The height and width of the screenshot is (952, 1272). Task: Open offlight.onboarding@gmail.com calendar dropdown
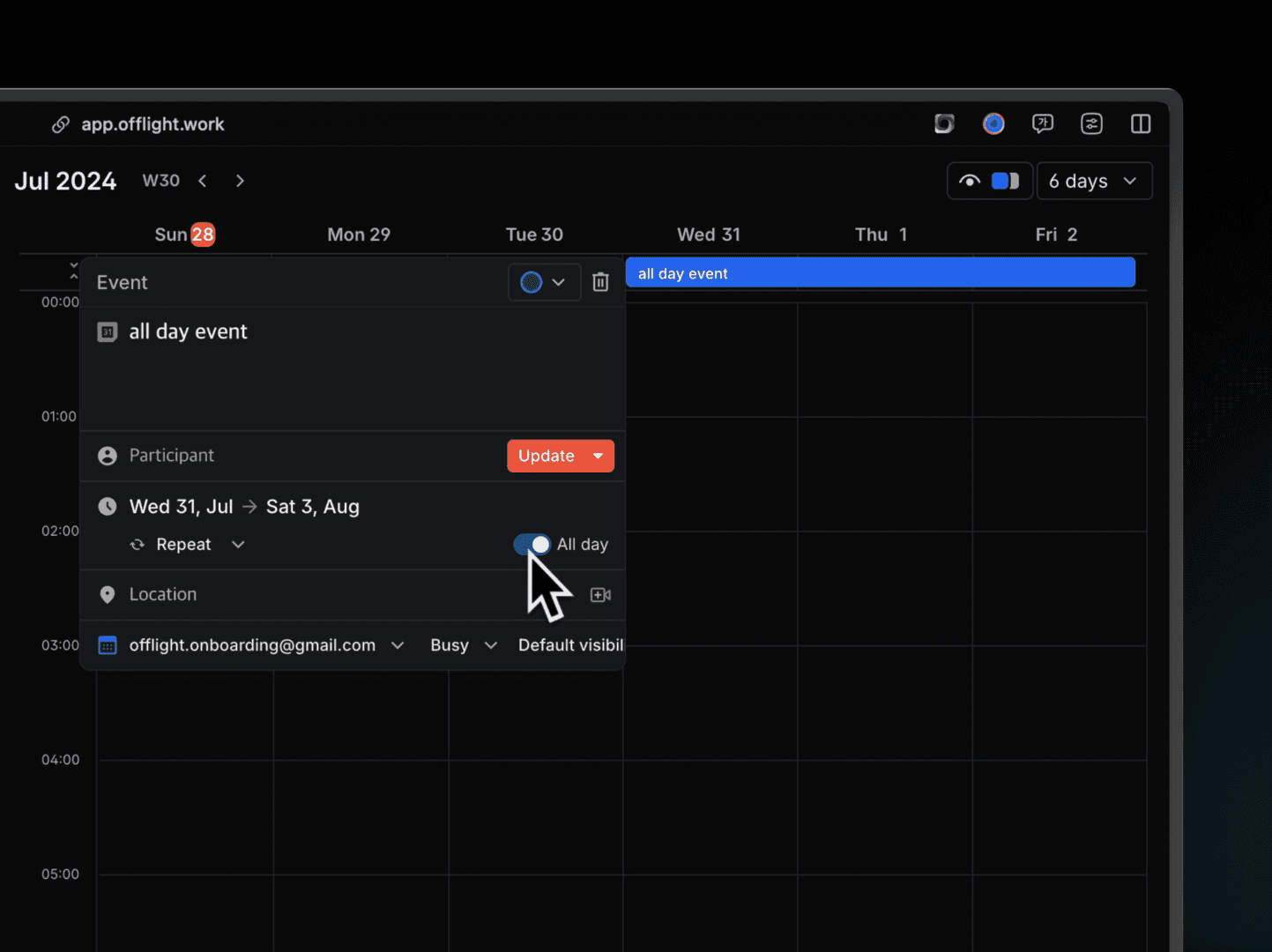pyautogui.click(x=267, y=645)
